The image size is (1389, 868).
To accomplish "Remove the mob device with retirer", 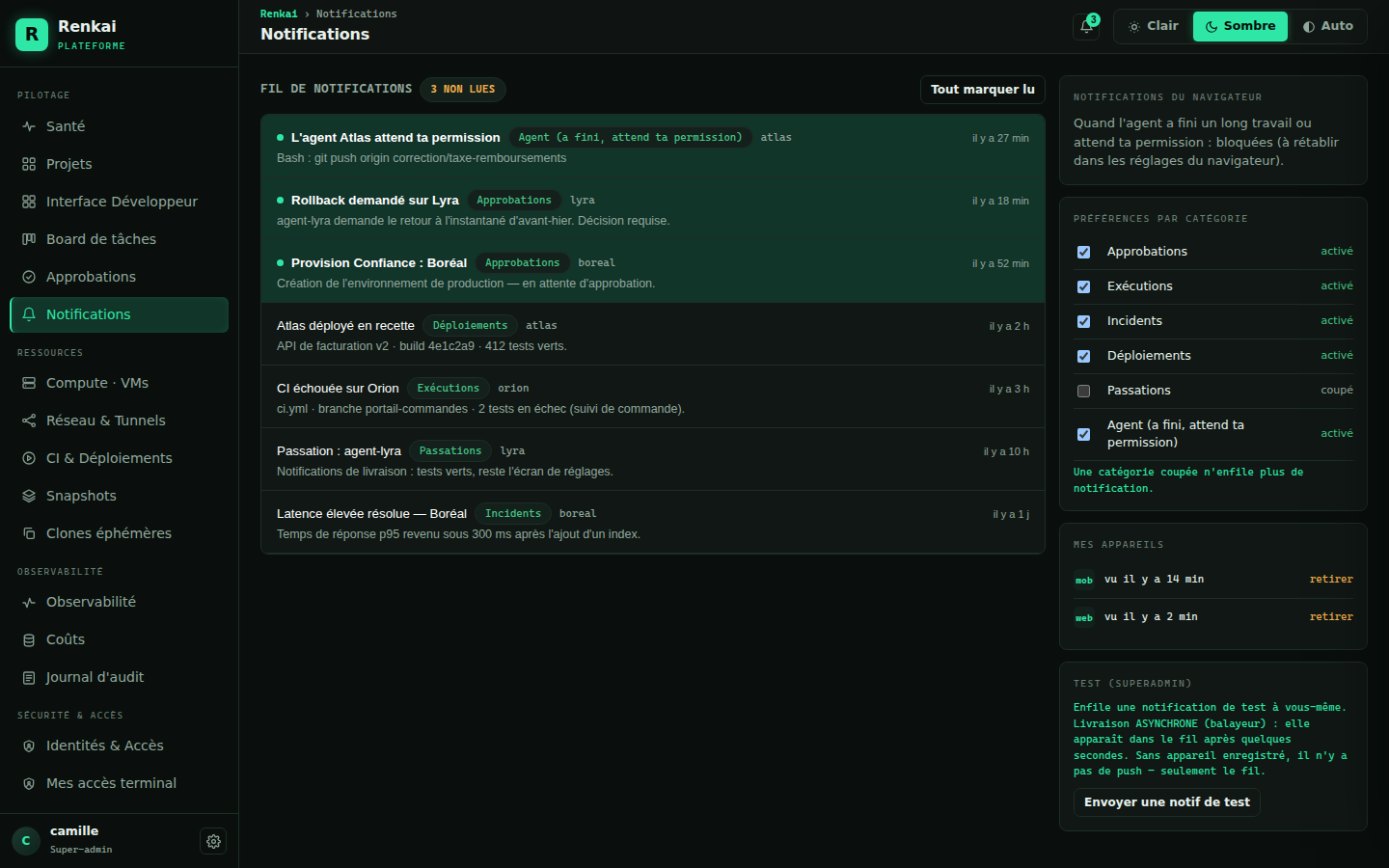I will click(x=1331, y=580).
